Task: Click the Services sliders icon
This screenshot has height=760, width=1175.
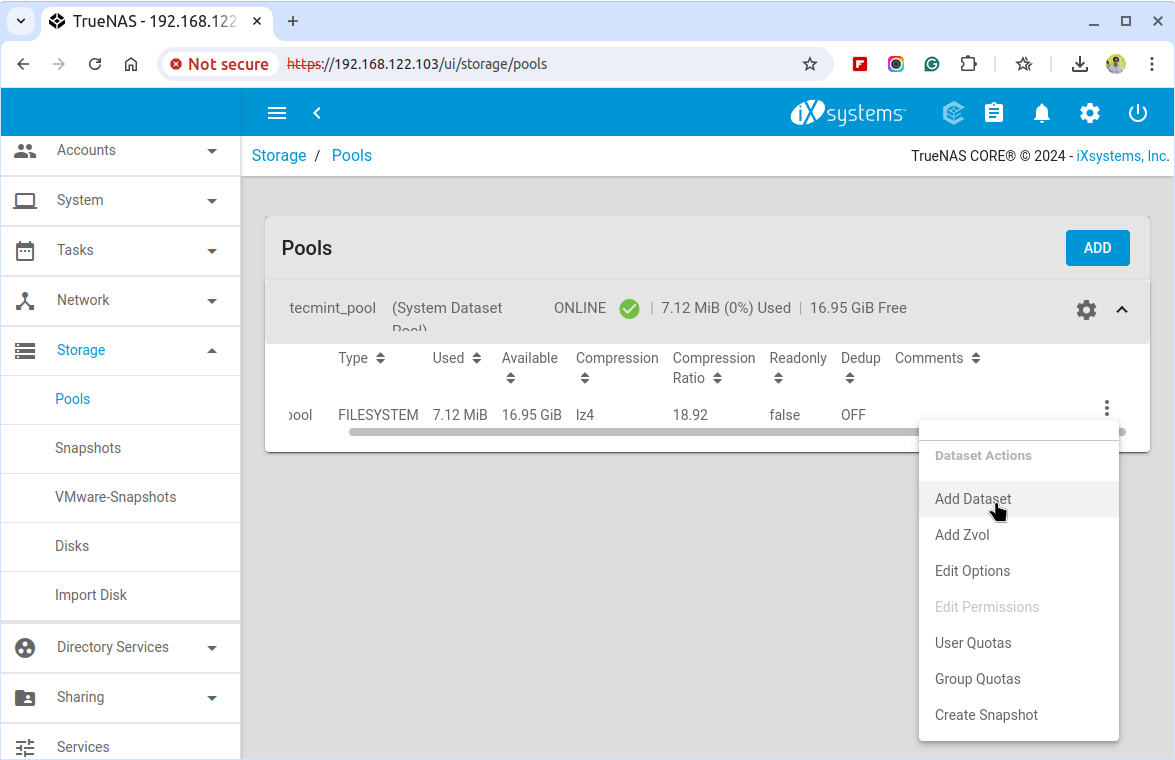Action: 25,747
